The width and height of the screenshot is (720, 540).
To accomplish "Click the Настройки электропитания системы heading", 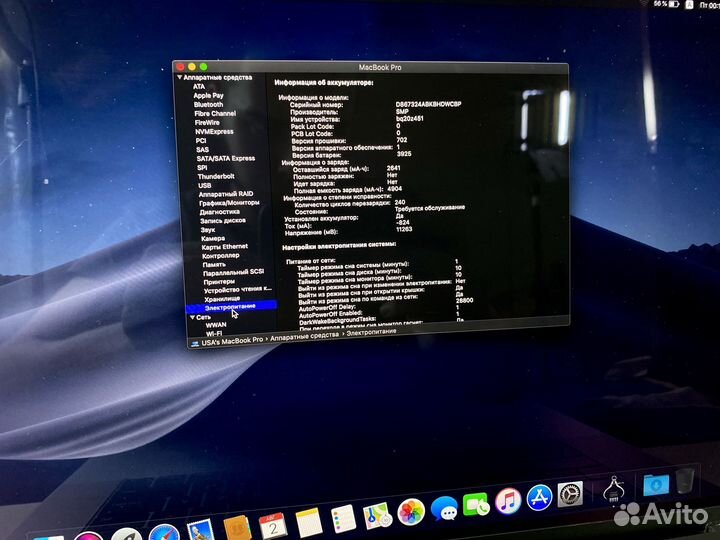I will point(339,246).
